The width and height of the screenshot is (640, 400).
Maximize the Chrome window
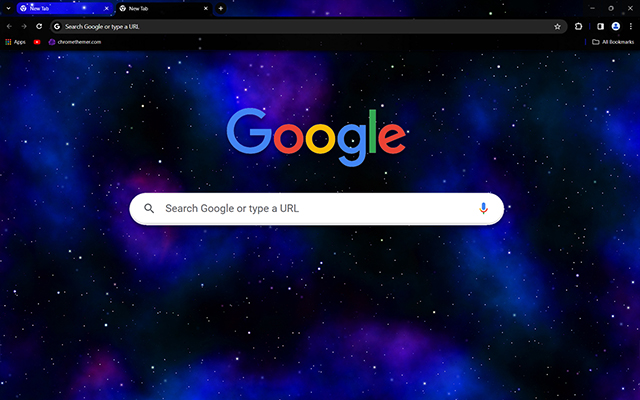tap(611, 8)
